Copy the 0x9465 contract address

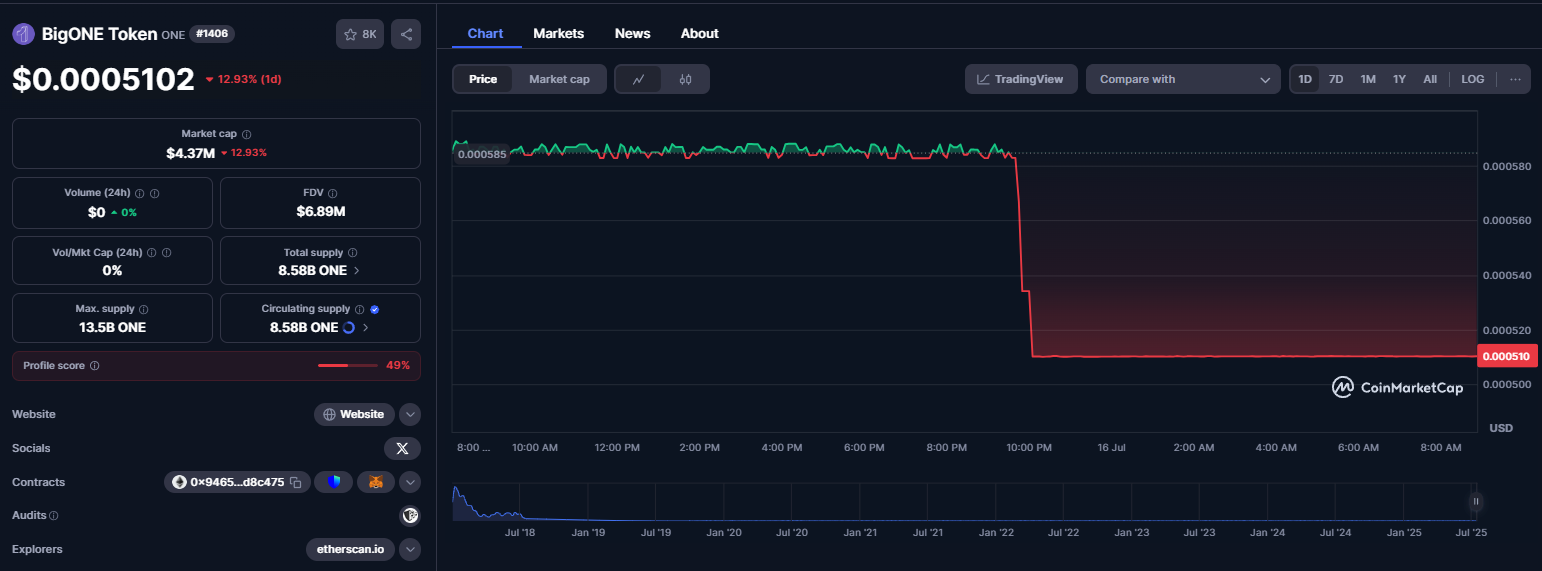296,482
